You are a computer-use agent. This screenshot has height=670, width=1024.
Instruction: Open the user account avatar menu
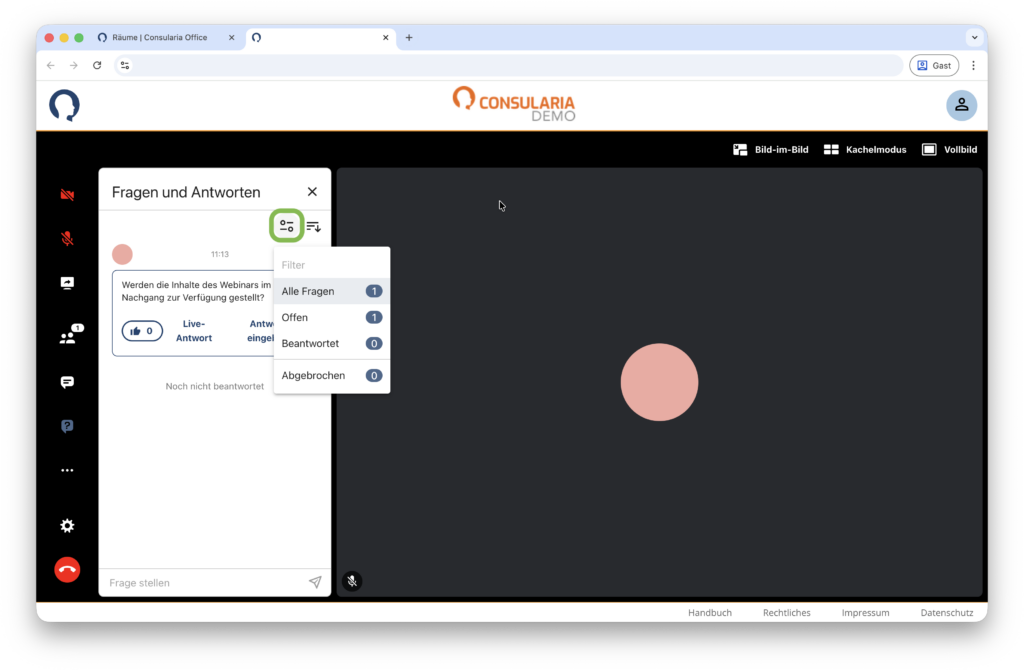961,105
